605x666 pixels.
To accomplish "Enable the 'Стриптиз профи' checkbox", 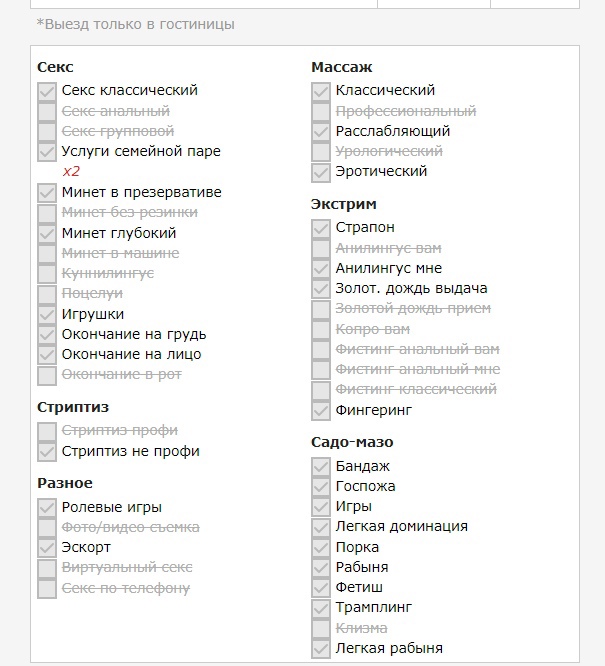I will tap(47, 431).
